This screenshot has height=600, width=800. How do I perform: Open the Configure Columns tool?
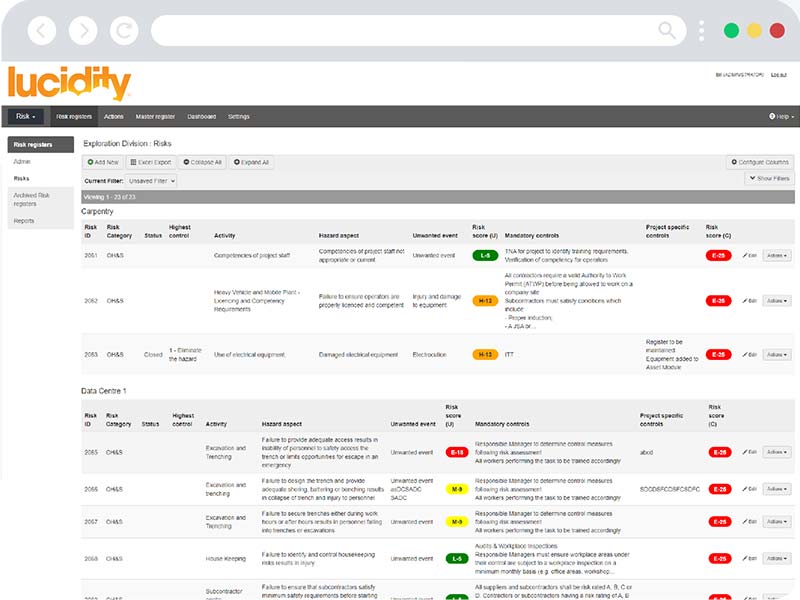point(759,162)
